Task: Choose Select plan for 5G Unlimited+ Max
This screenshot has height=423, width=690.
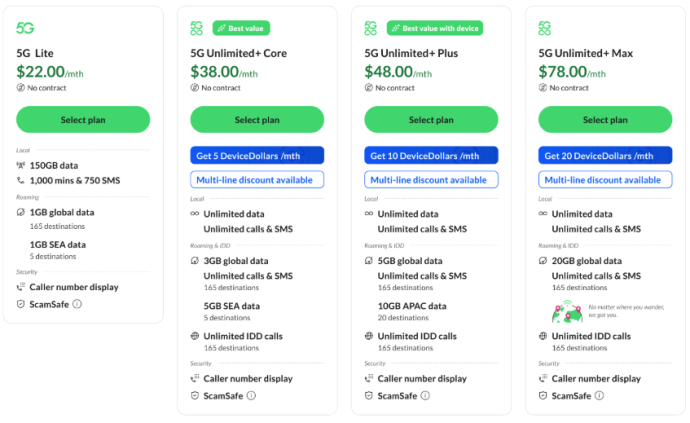Action: click(x=605, y=120)
